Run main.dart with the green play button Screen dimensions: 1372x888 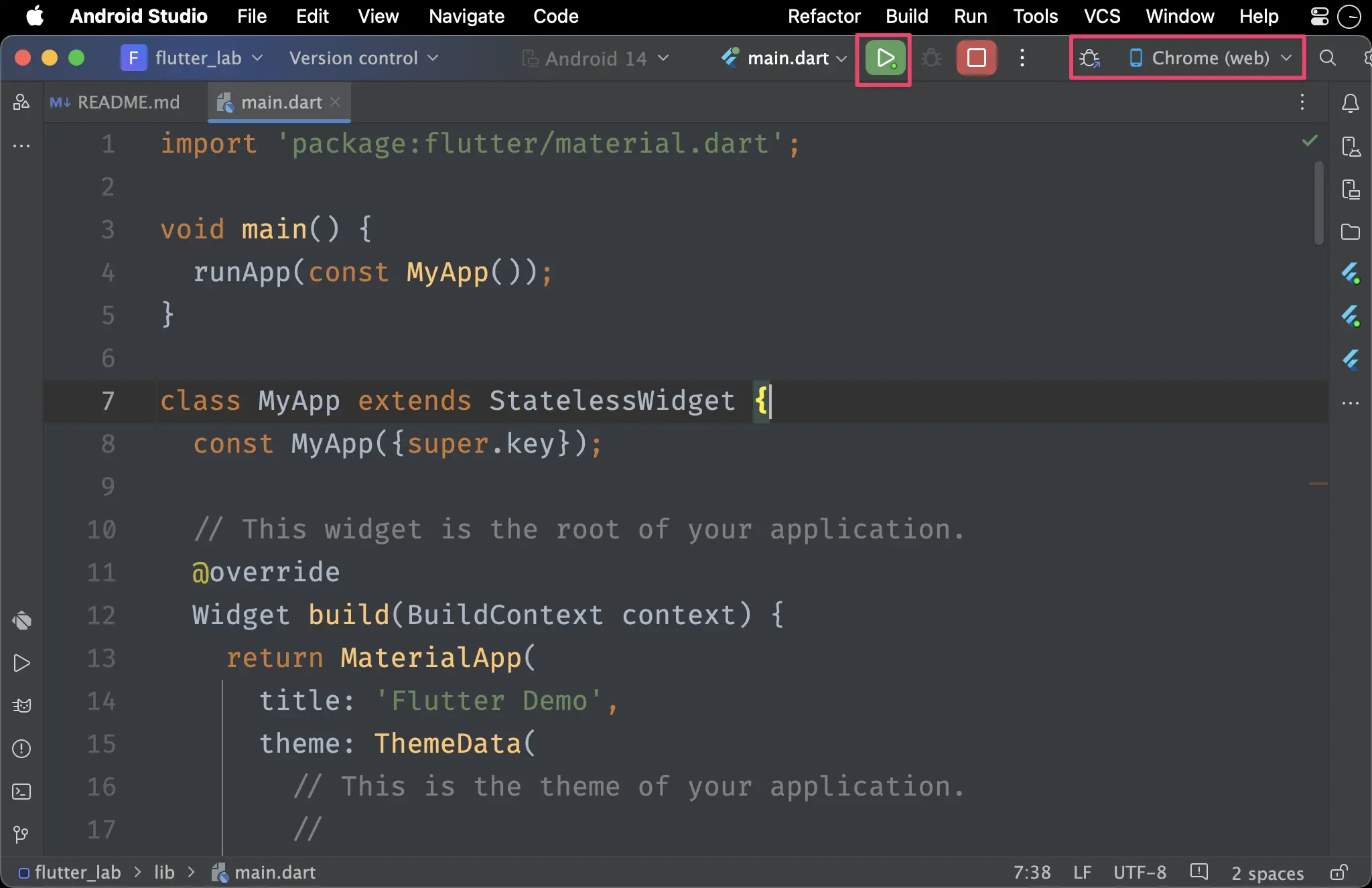885,58
